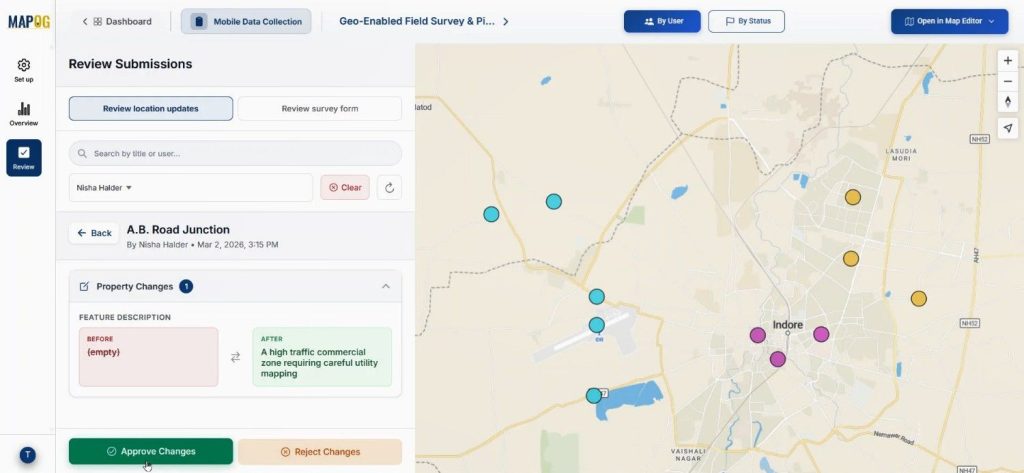Select the upper cyan marker near top road
Screen dimensions: 1024x473
[x=554, y=201]
